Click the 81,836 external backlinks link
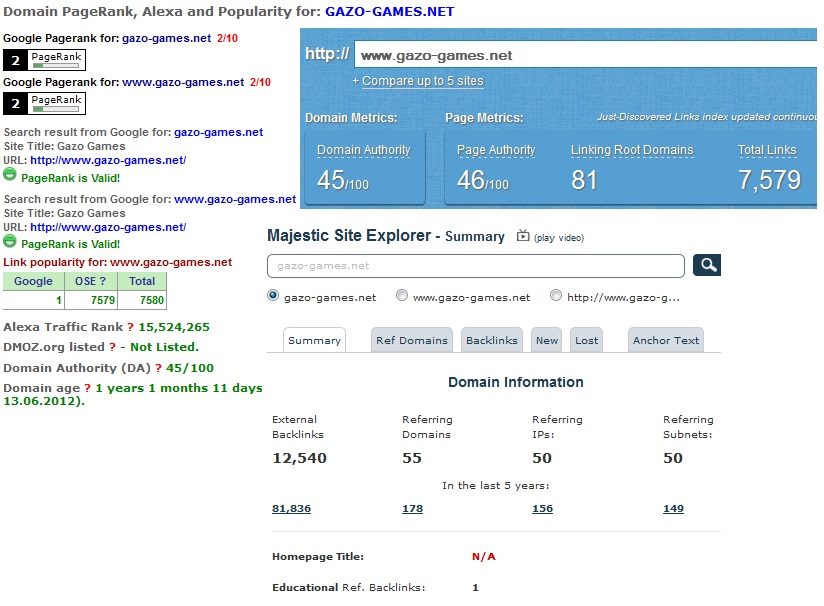Image resolution: width=824 pixels, height=606 pixels. pyautogui.click(x=291, y=509)
